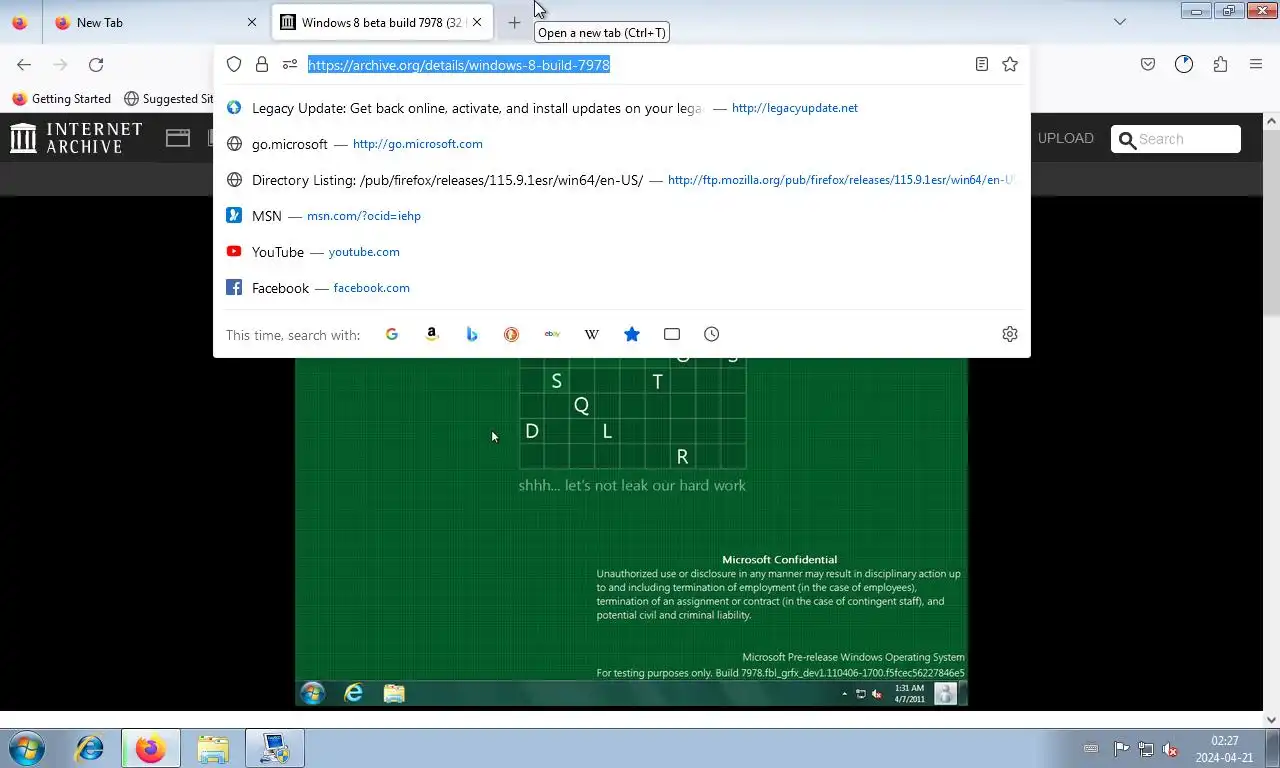Image resolution: width=1280 pixels, height=768 pixels.
Task: Choose YouTube suggestion
Action: (x=622, y=252)
